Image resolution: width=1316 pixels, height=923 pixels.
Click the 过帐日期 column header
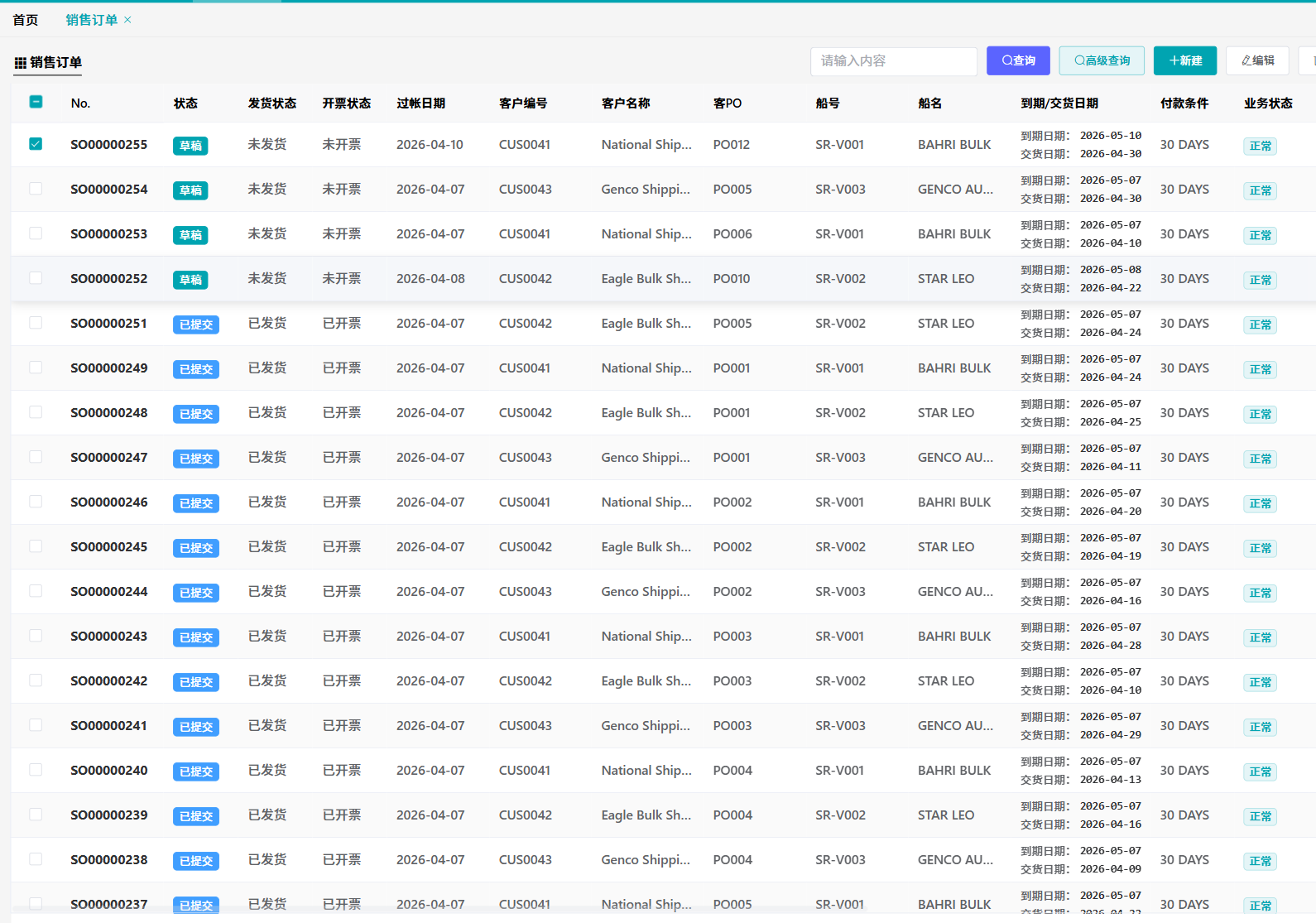pos(420,103)
